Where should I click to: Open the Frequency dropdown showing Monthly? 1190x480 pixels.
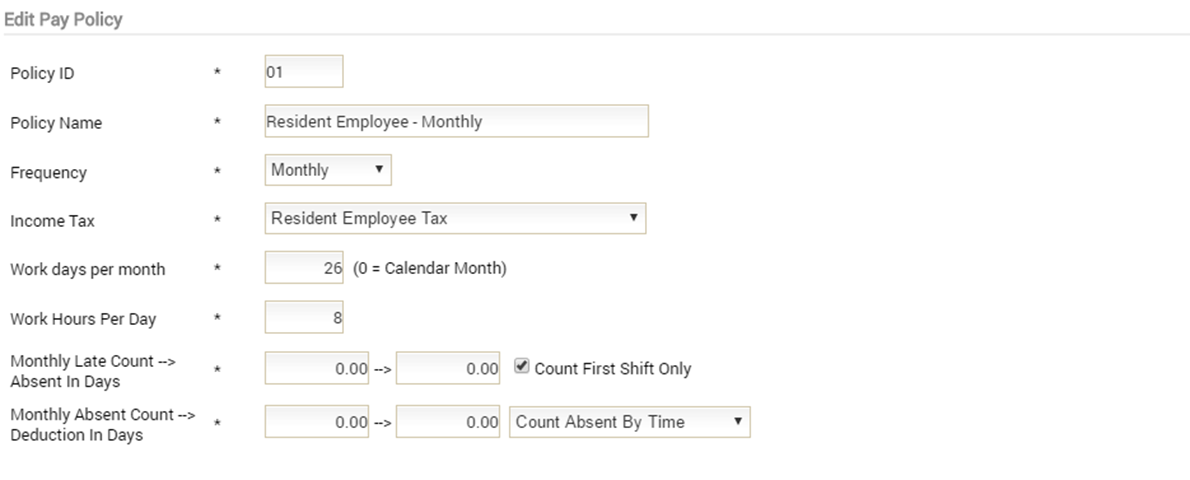click(x=328, y=170)
